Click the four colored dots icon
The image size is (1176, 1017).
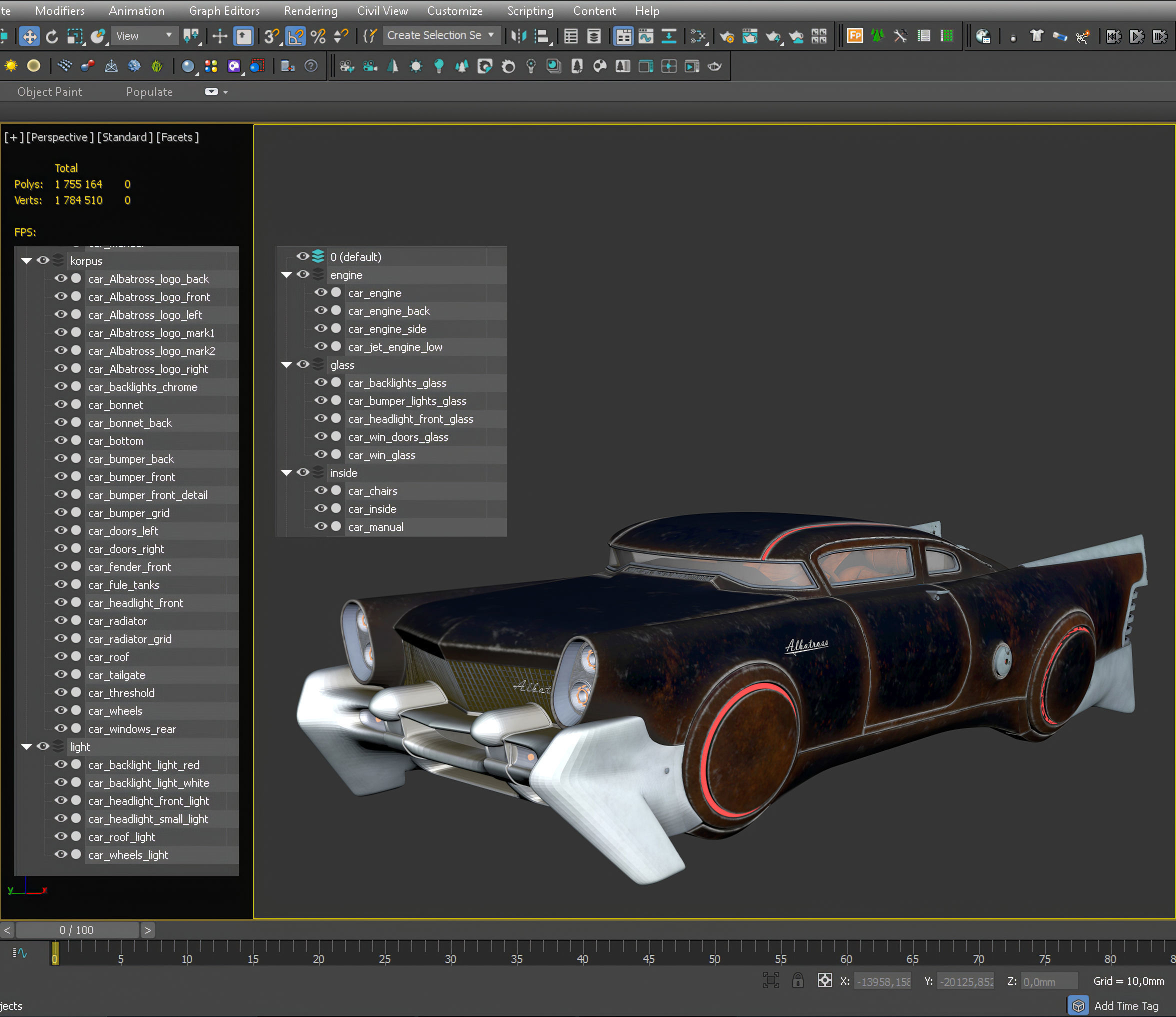point(211,66)
